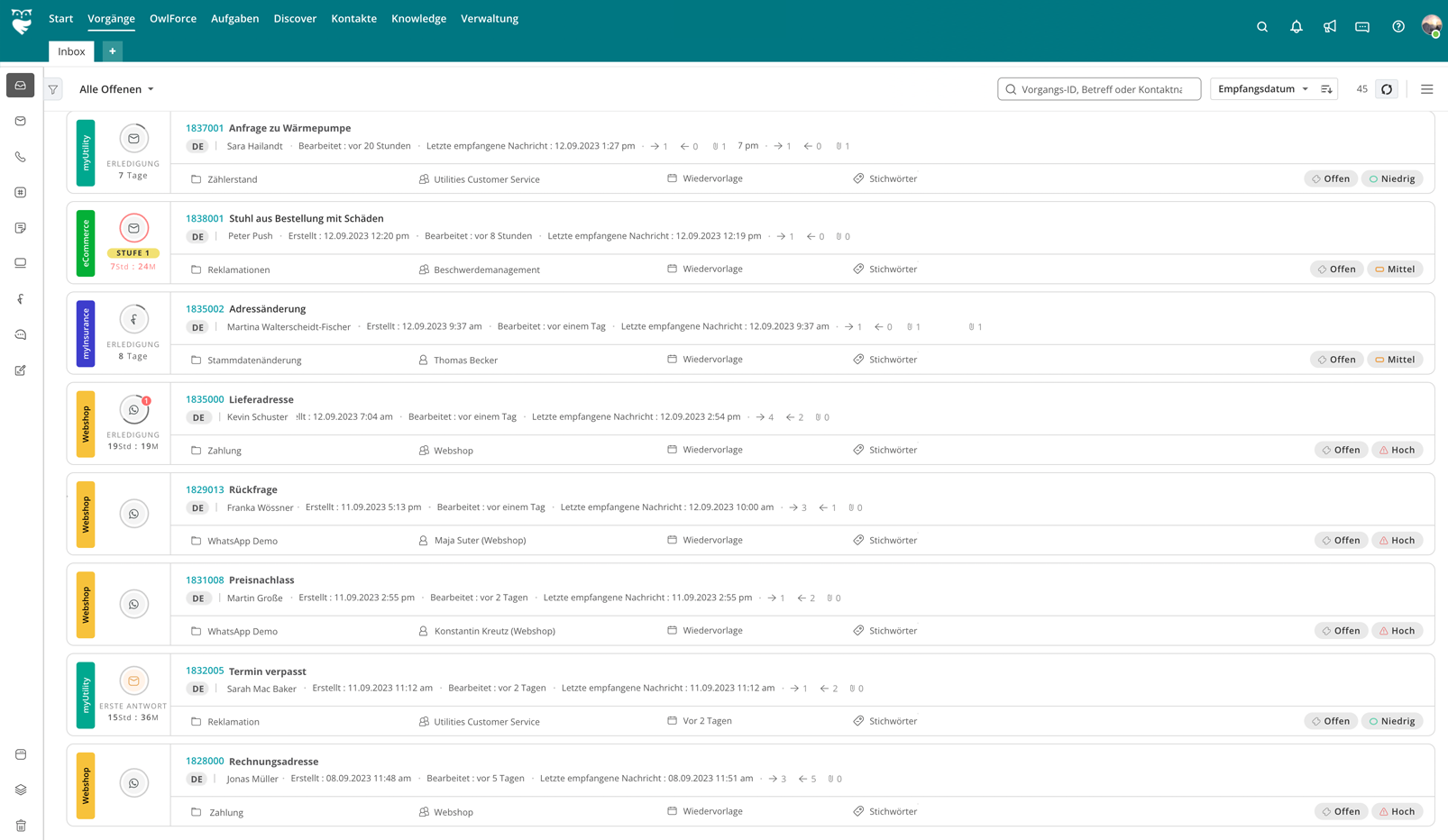Open the global search magnifier icon
This screenshot has width=1448, height=840.
click(1261, 26)
